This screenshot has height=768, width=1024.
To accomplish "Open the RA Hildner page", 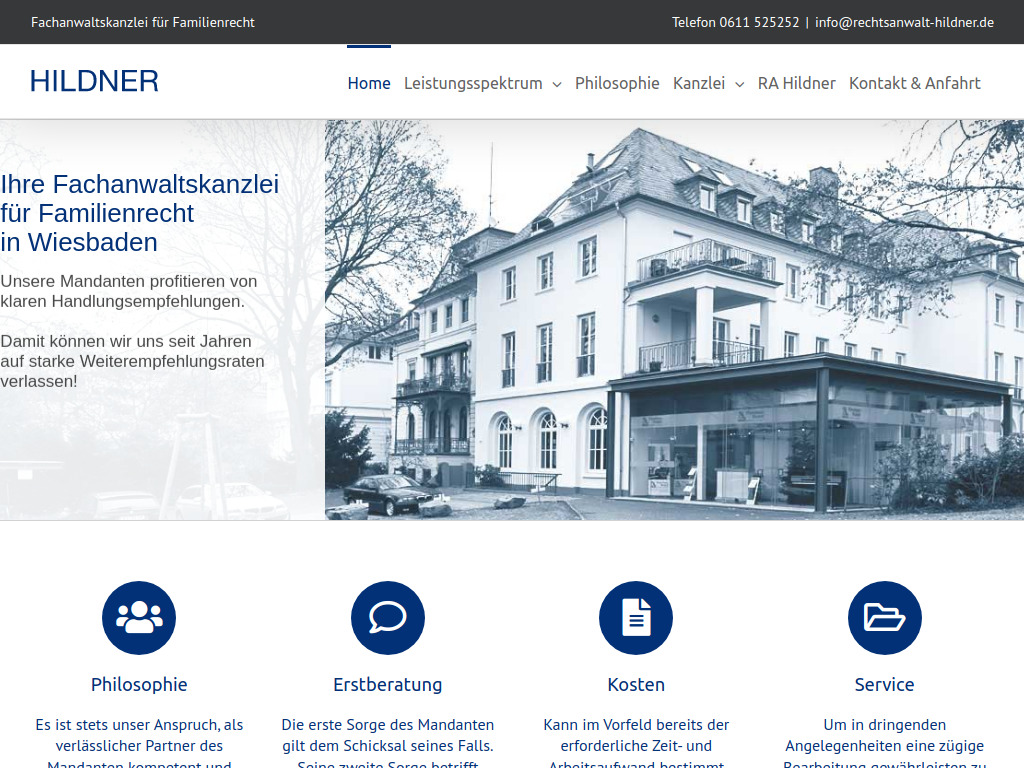I will pyautogui.click(x=797, y=83).
